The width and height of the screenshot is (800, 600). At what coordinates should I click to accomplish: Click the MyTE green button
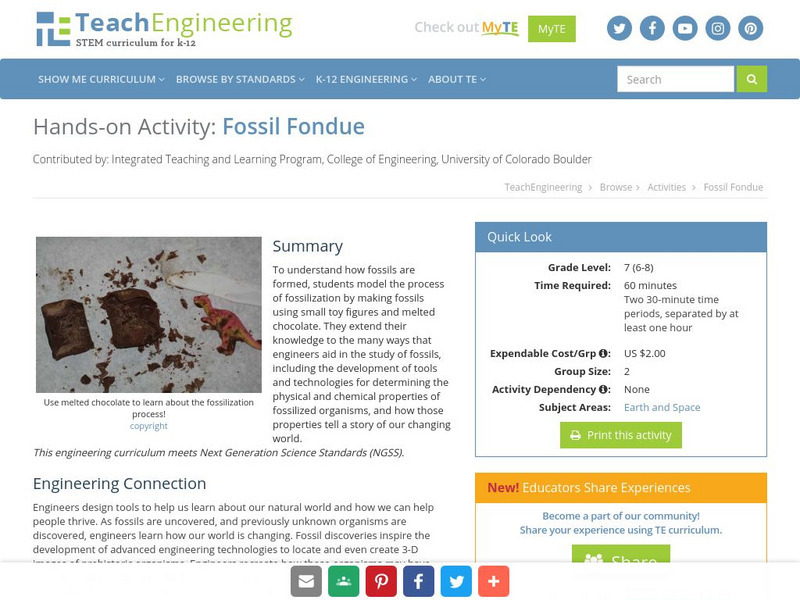pyautogui.click(x=552, y=29)
